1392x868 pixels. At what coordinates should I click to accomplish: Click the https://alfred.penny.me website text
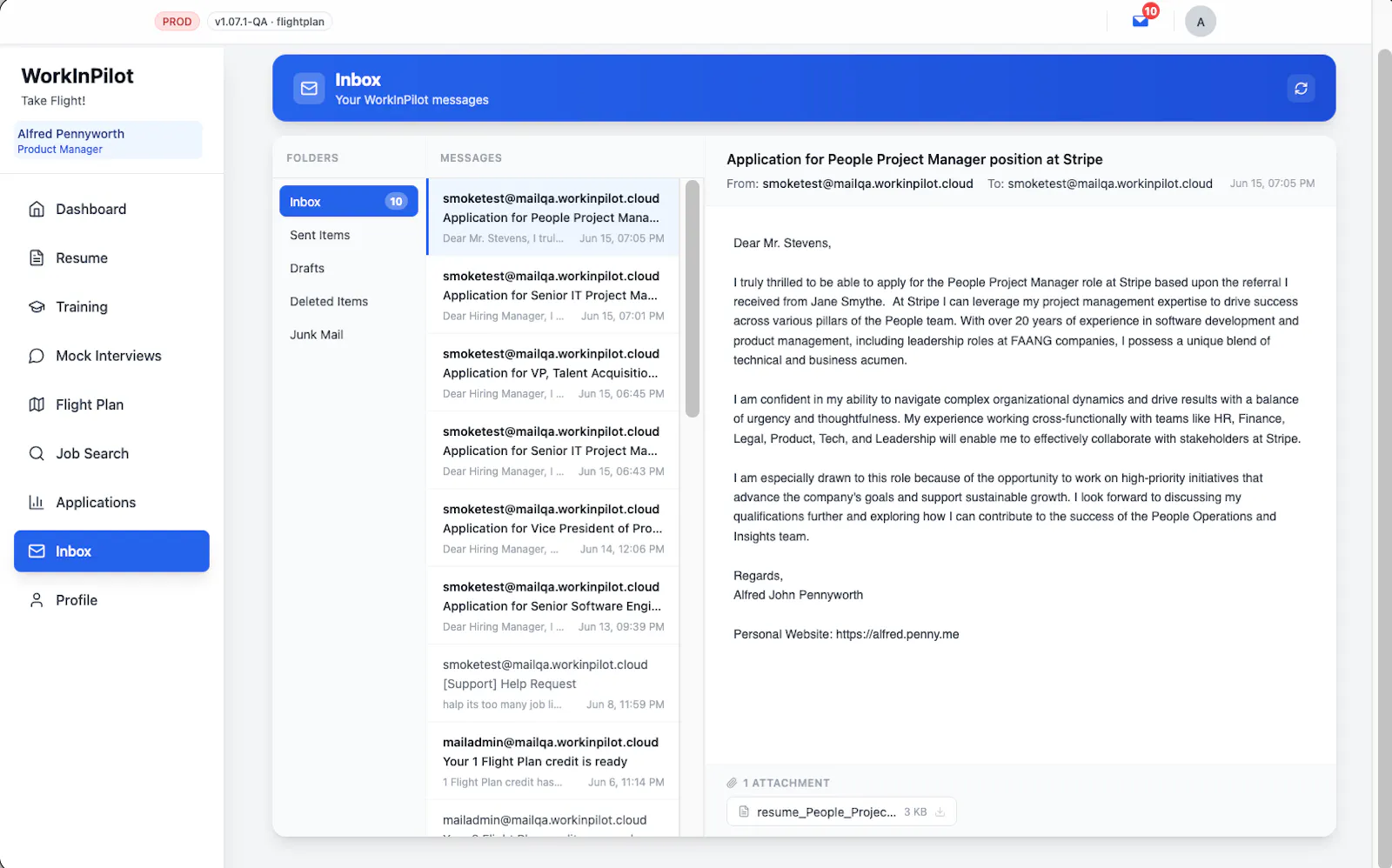tap(897, 634)
